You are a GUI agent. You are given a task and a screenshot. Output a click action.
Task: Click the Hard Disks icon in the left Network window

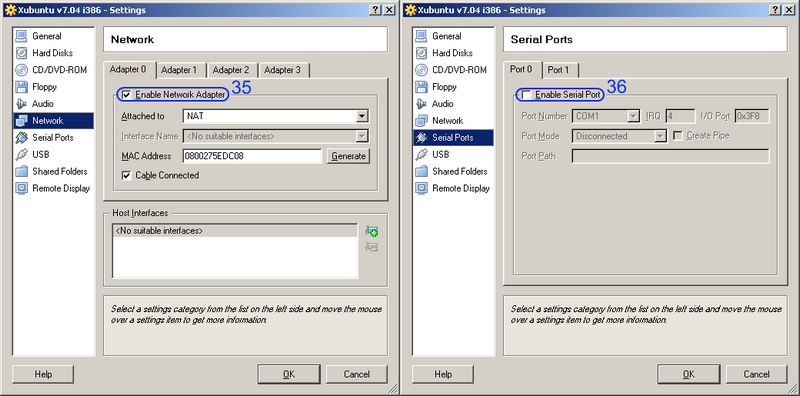click(x=21, y=53)
